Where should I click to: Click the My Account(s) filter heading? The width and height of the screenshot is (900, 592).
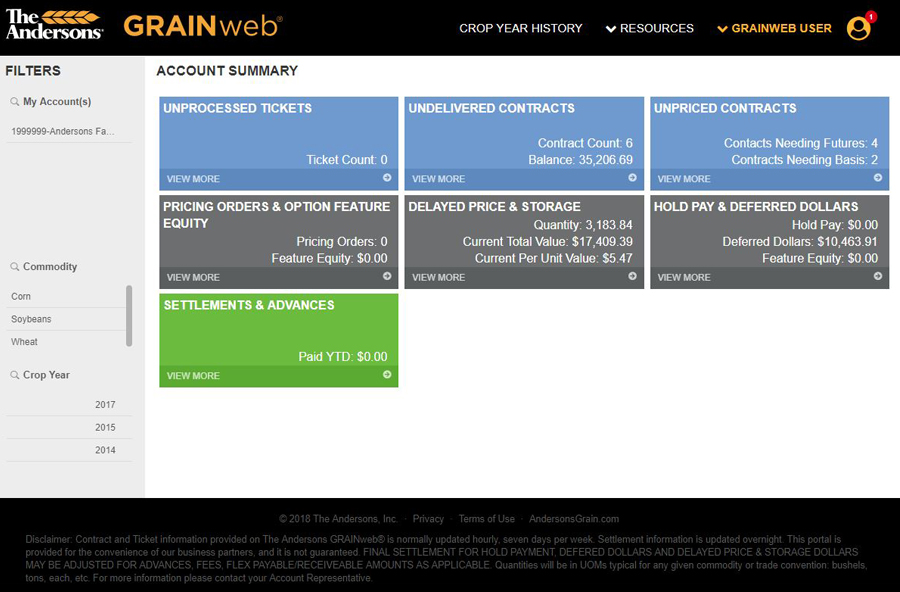tap(57, 102)
